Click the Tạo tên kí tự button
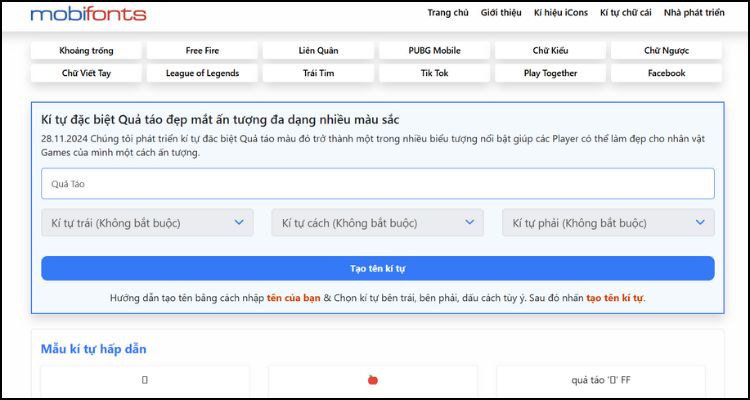The image size is (750, 400). 378,268
